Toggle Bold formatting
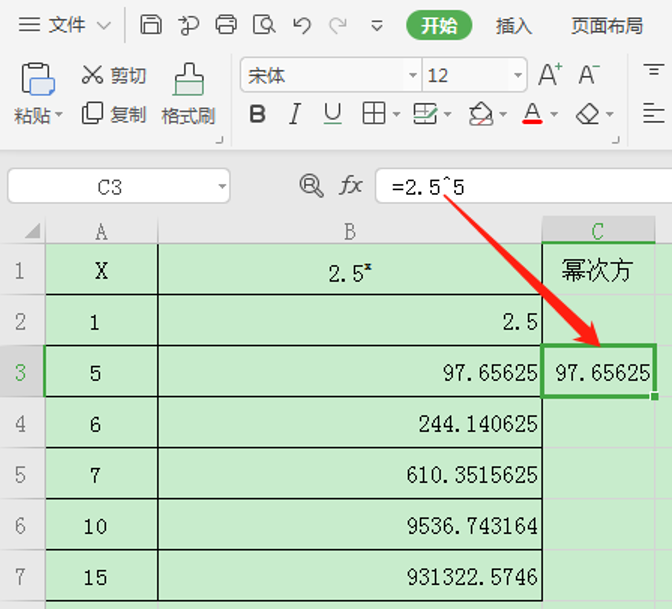672x609 pixels. pyautogui.click(x=258, y=114)
